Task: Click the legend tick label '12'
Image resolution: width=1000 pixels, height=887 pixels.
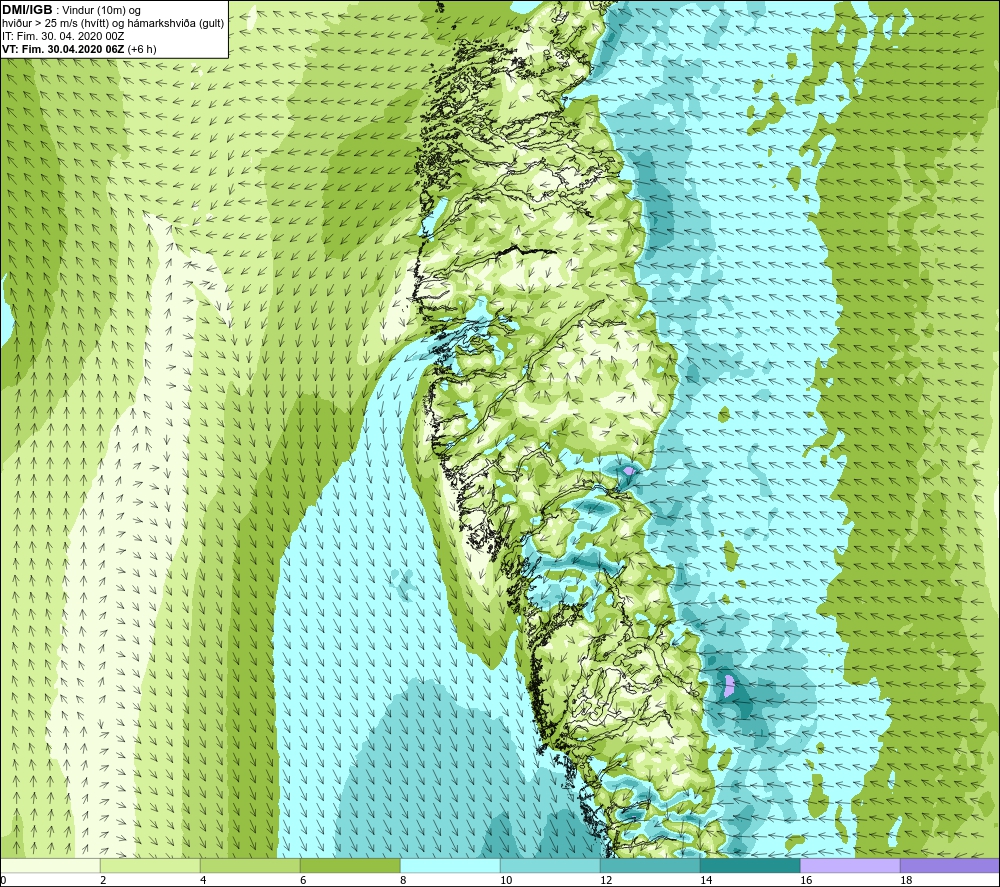Action: (x=606, y=880)
